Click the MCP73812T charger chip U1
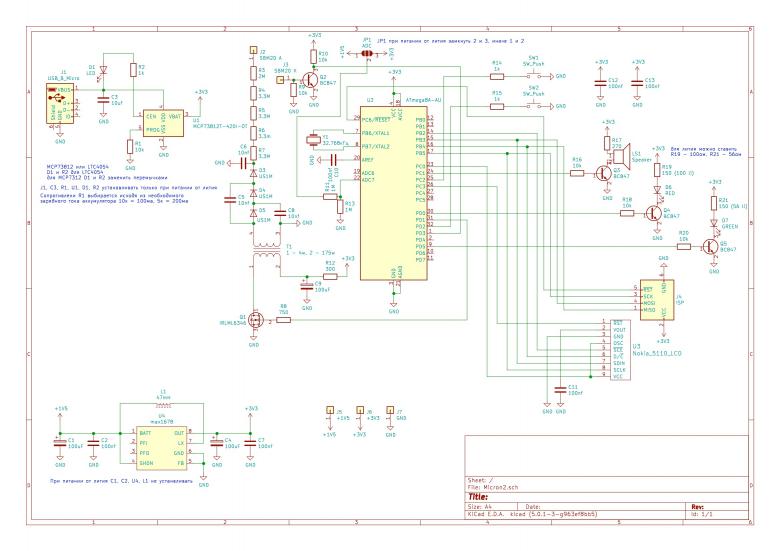Image resolution: width=780 pixels, height=551 pixels. [x=164, y=122]
